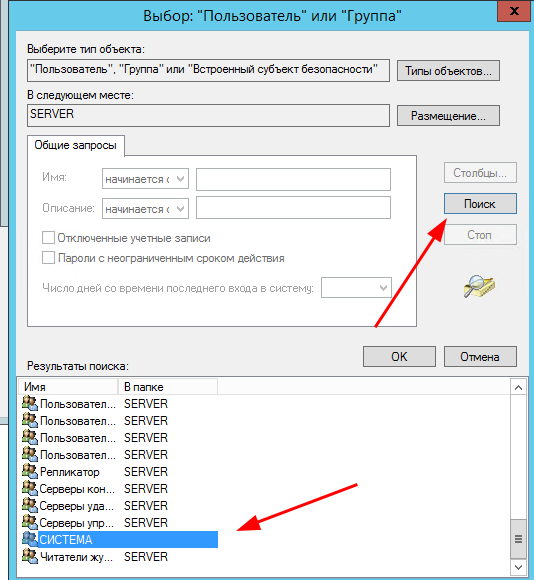Click the icon of Читатели жу... entry
Screen dimensions: 534x580
click(x=30, y=556)
